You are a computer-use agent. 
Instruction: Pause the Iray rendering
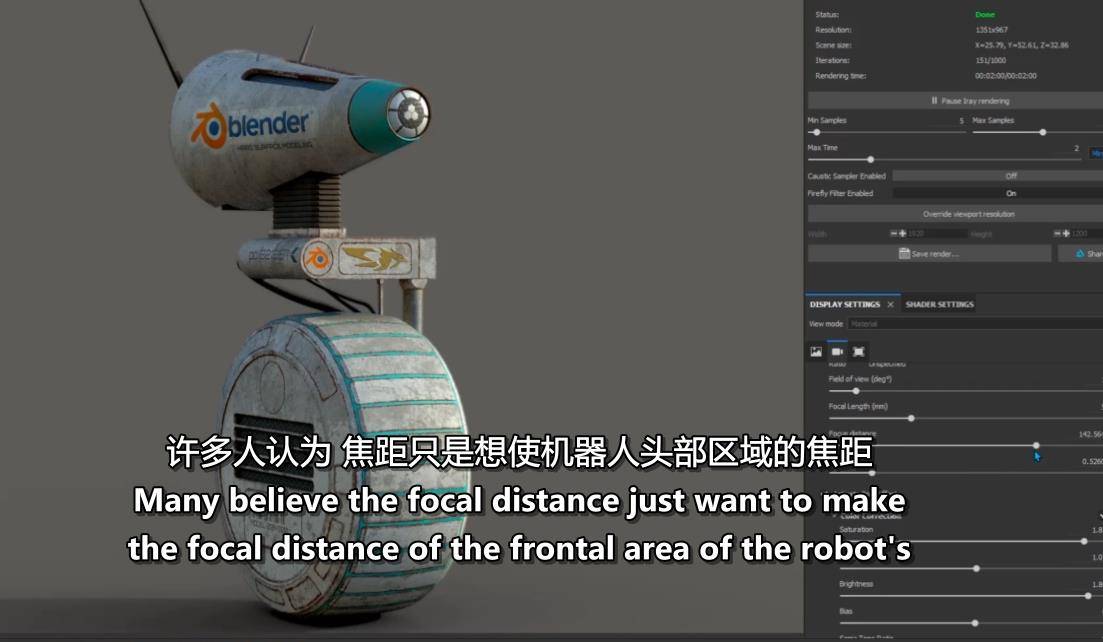click(955, 101)
